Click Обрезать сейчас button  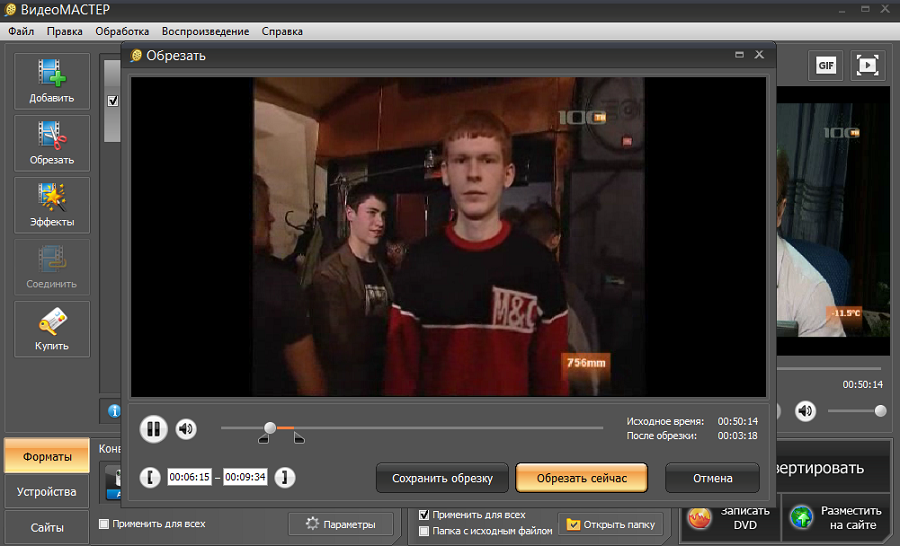click(581, 478)
